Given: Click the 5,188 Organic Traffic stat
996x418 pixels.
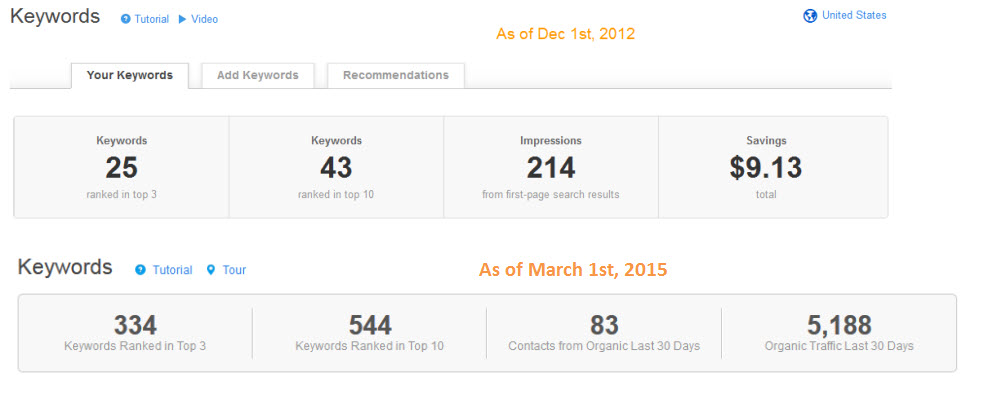Looking at the screenshot, I should click(x=839, y=333).
